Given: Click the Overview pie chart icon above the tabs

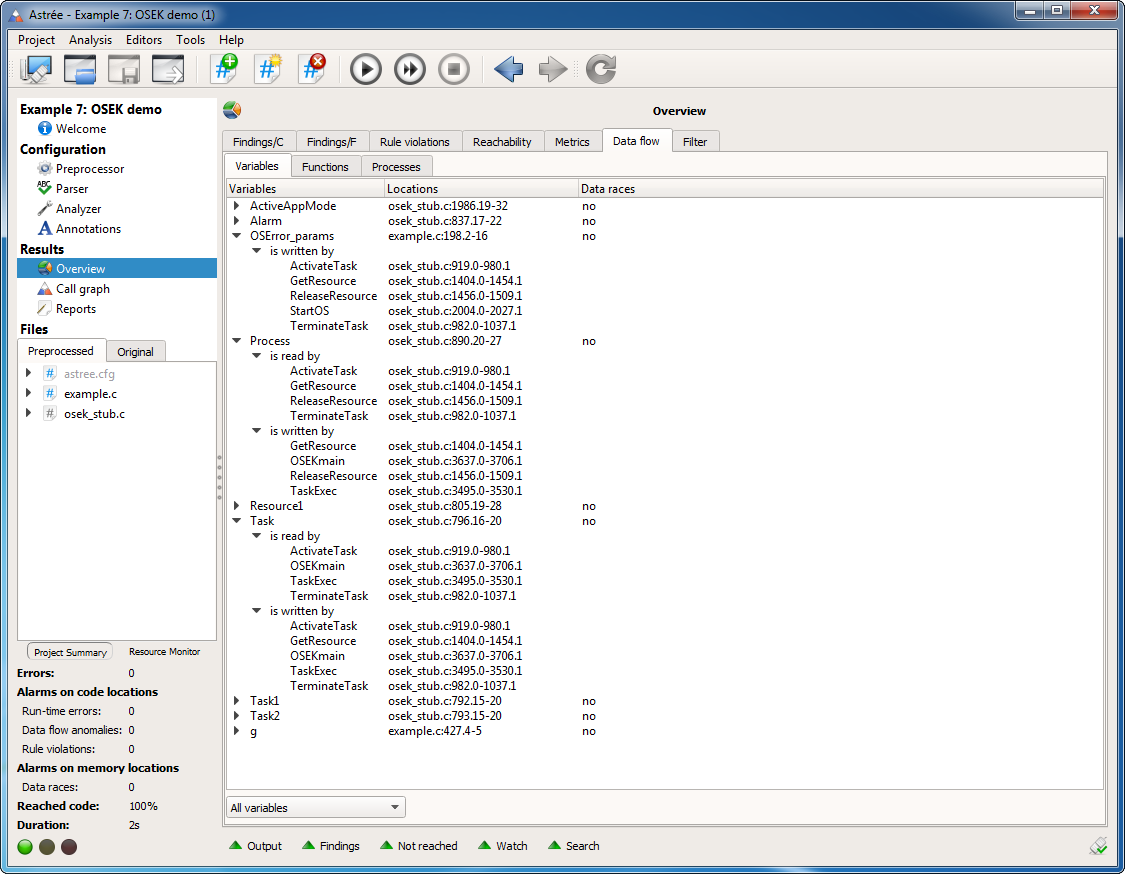Looking at the screenshot, I should [232, 110].
